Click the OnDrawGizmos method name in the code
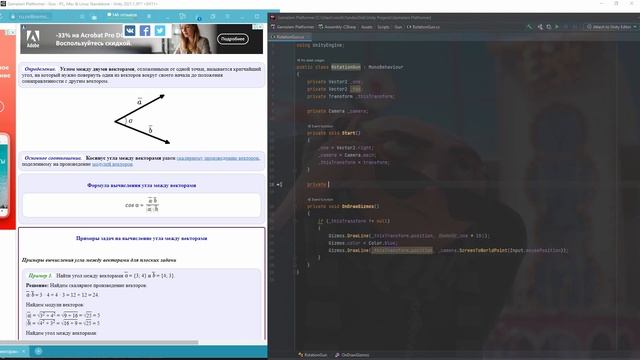Screen dimensions: 640x360 point(358,207)
